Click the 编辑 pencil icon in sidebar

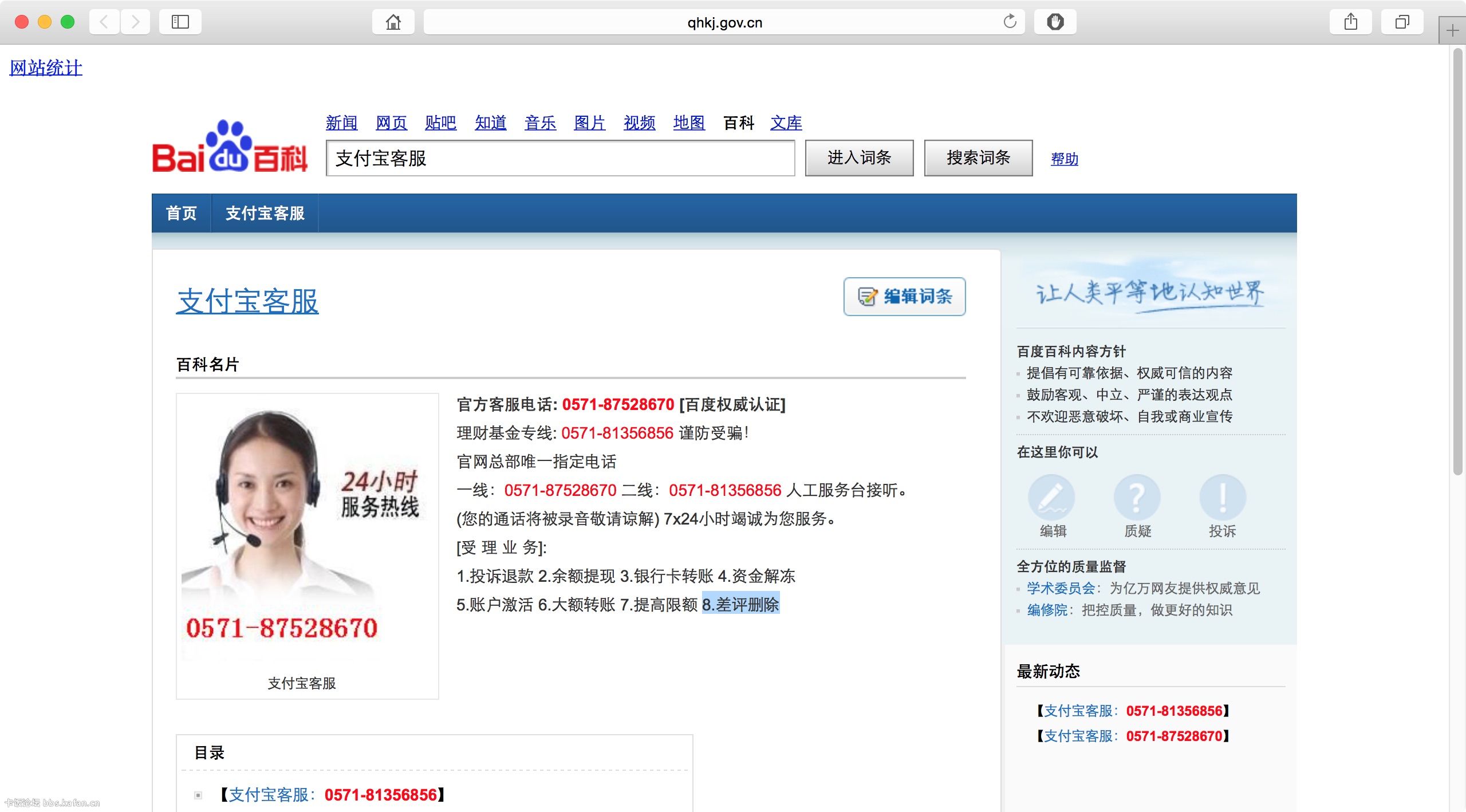tap(1052, 497)
